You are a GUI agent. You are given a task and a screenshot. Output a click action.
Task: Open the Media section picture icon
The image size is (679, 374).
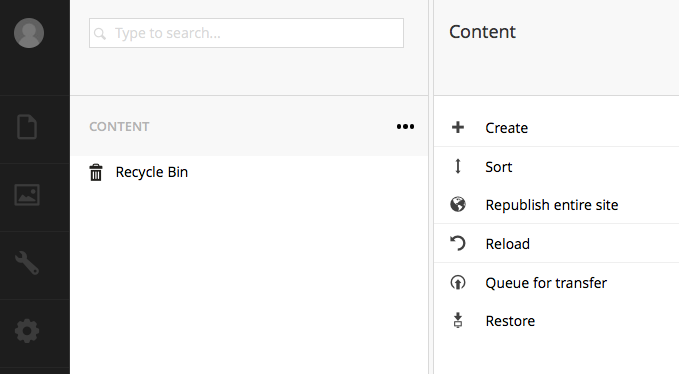(x=27, y=195)
